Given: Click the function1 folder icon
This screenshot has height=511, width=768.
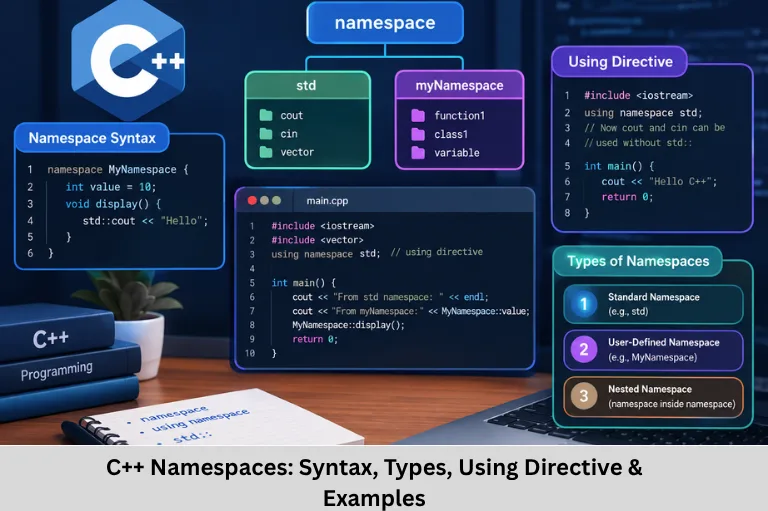Looking at the screenshot, I should click(418, 116).
